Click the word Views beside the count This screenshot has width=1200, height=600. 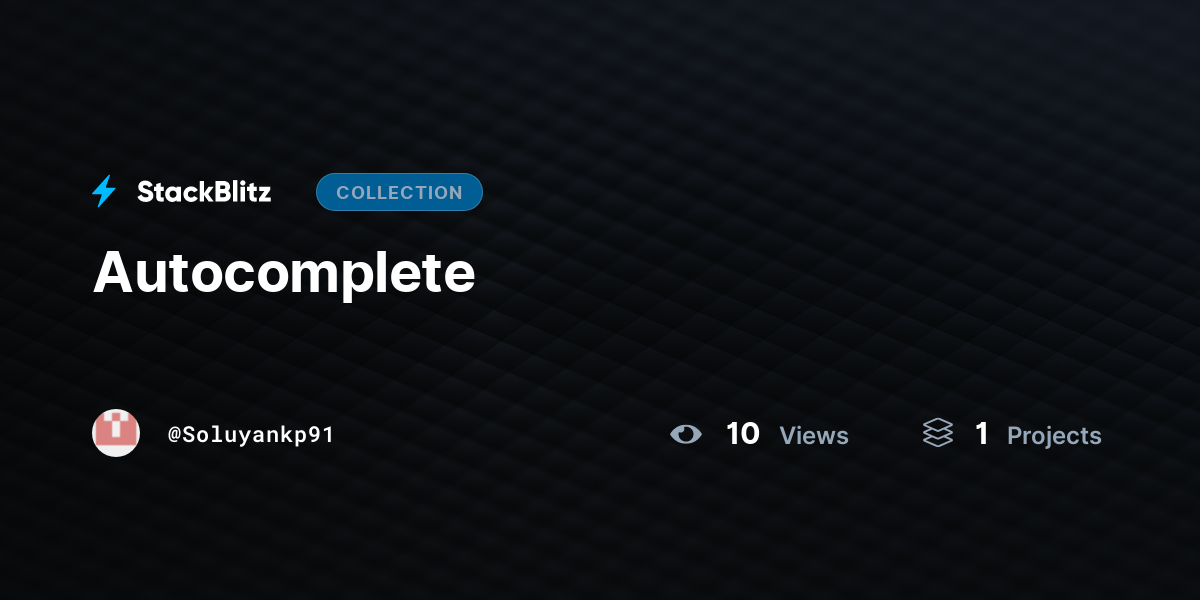pyautogui.click(x=814, y=436)
